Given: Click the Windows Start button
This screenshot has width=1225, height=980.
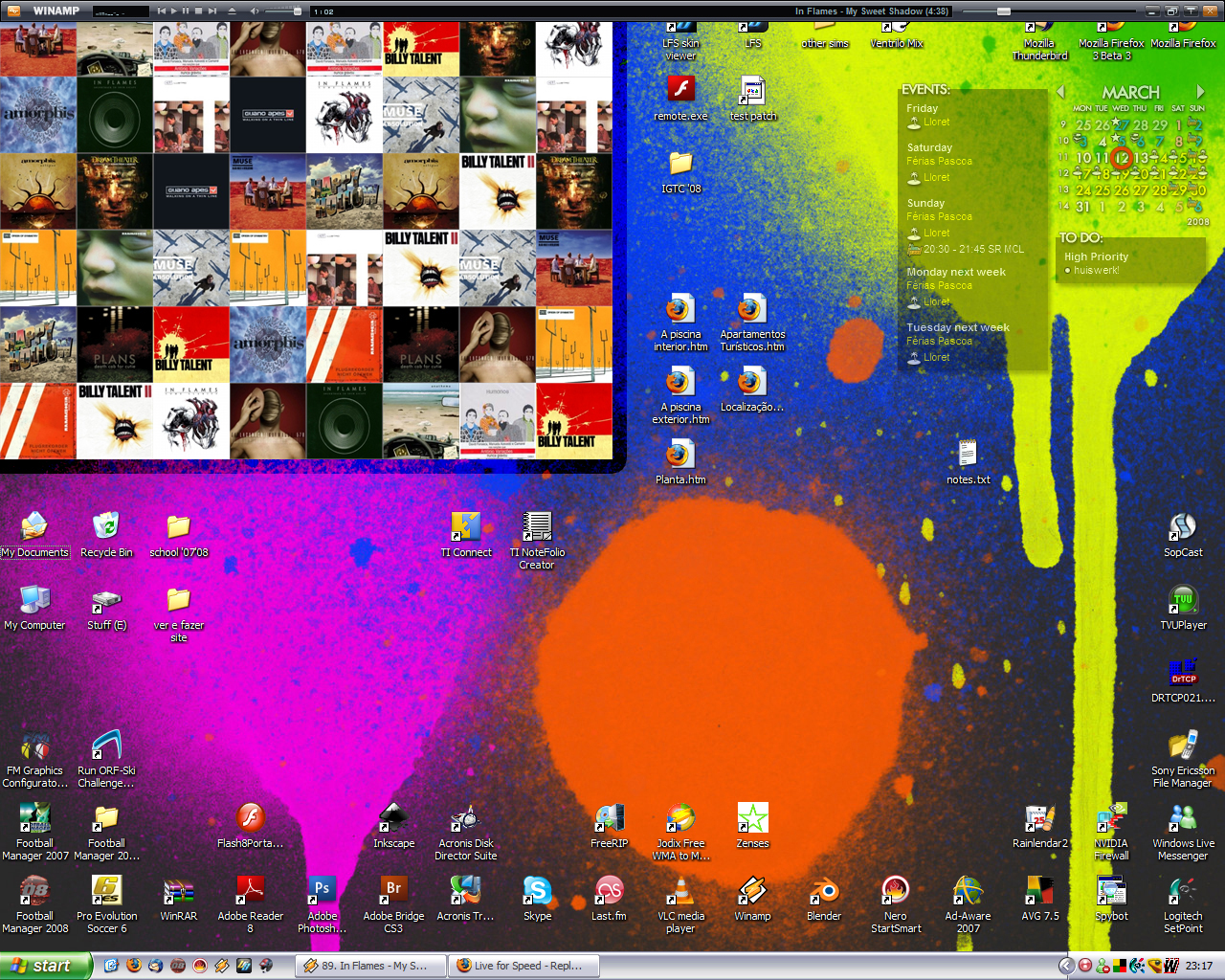Looking at the screenshot, I should click(46, 966).
